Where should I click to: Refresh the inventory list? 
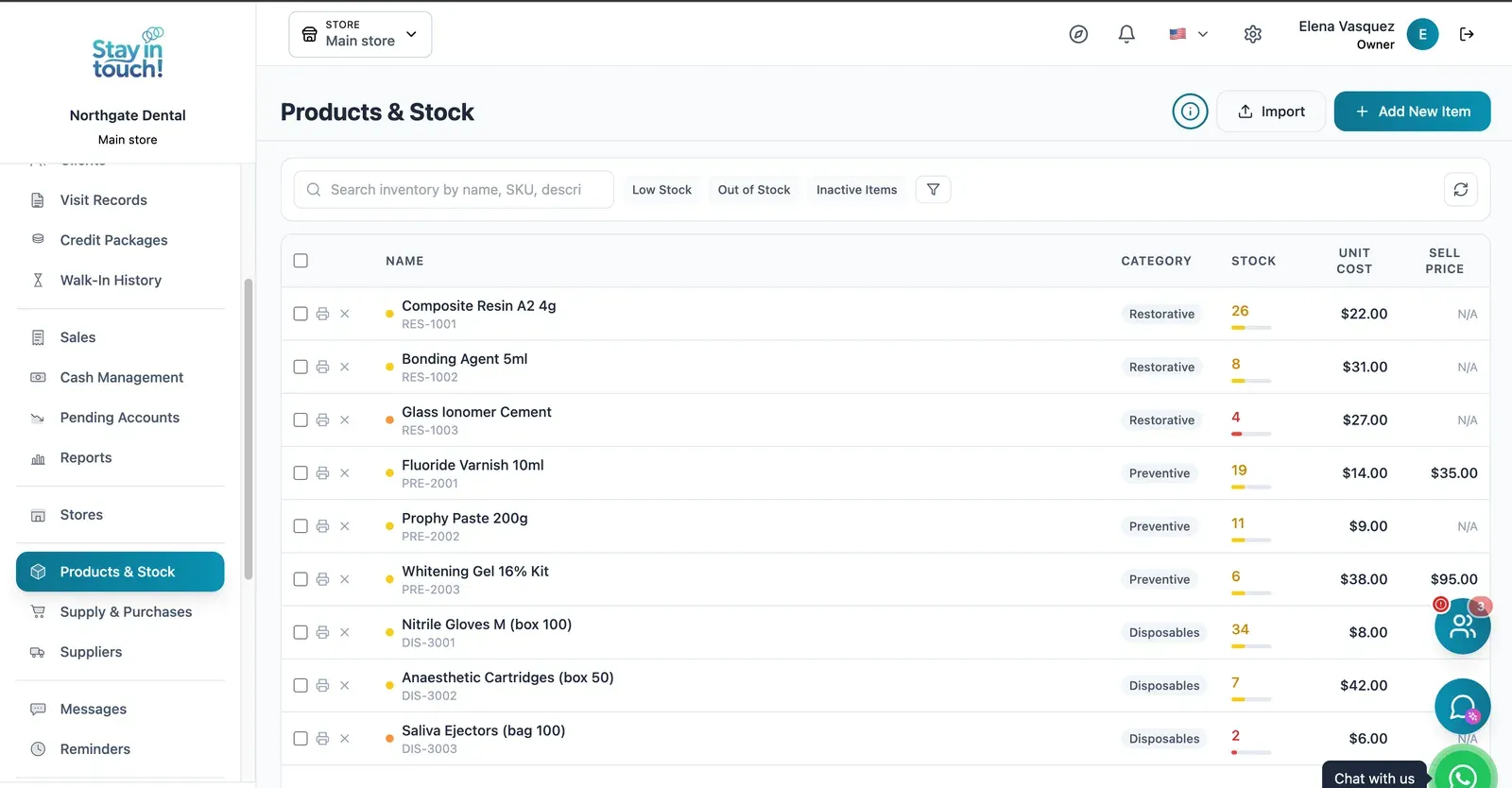tap(1461, 190)
